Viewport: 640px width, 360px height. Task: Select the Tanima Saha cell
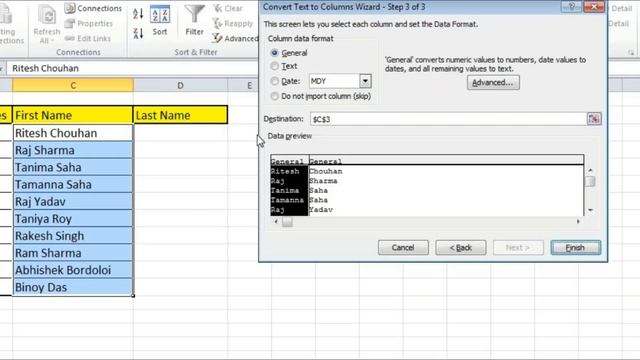(73, 167)
